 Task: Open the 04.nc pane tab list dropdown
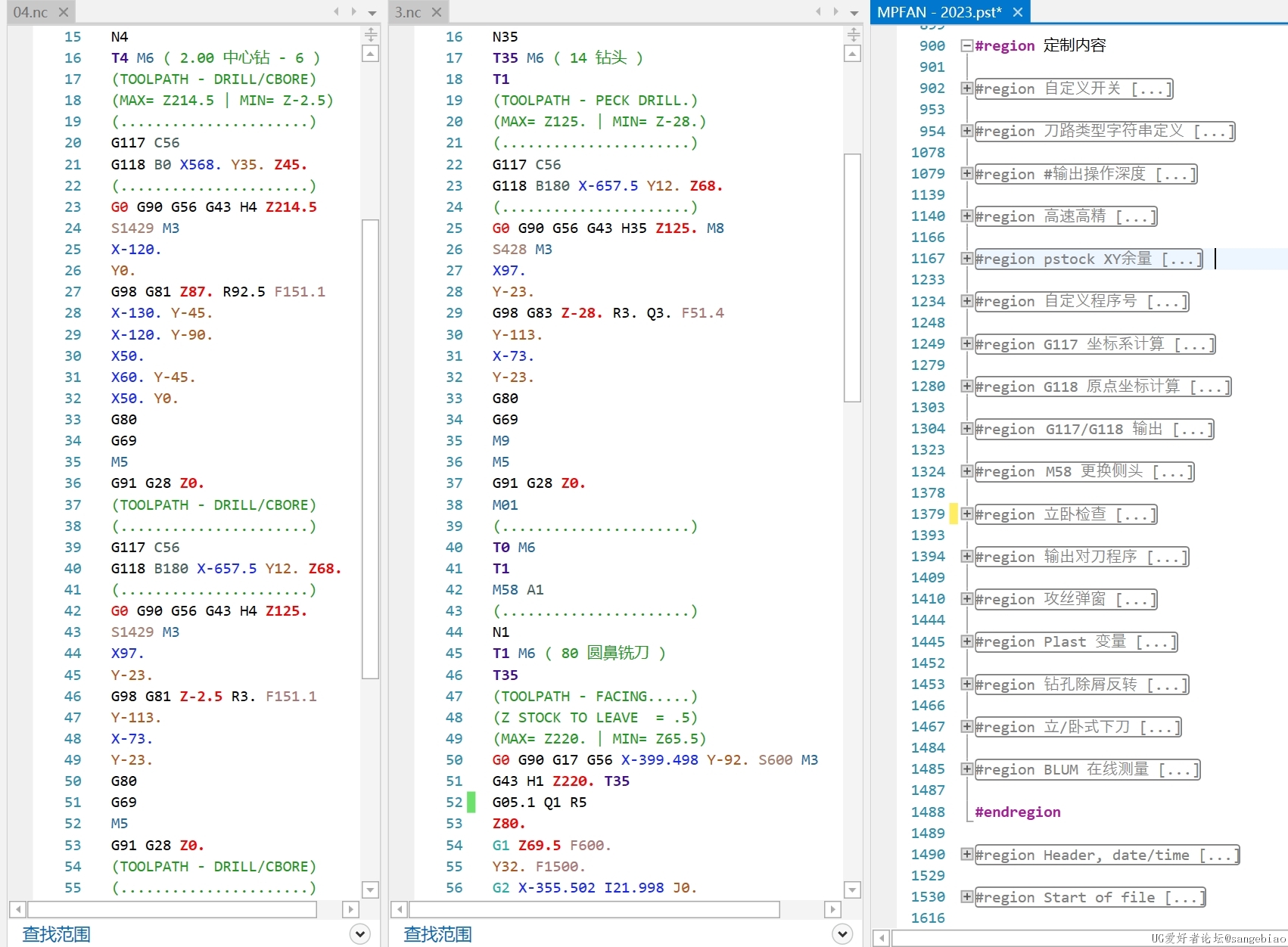coord(372,13)
